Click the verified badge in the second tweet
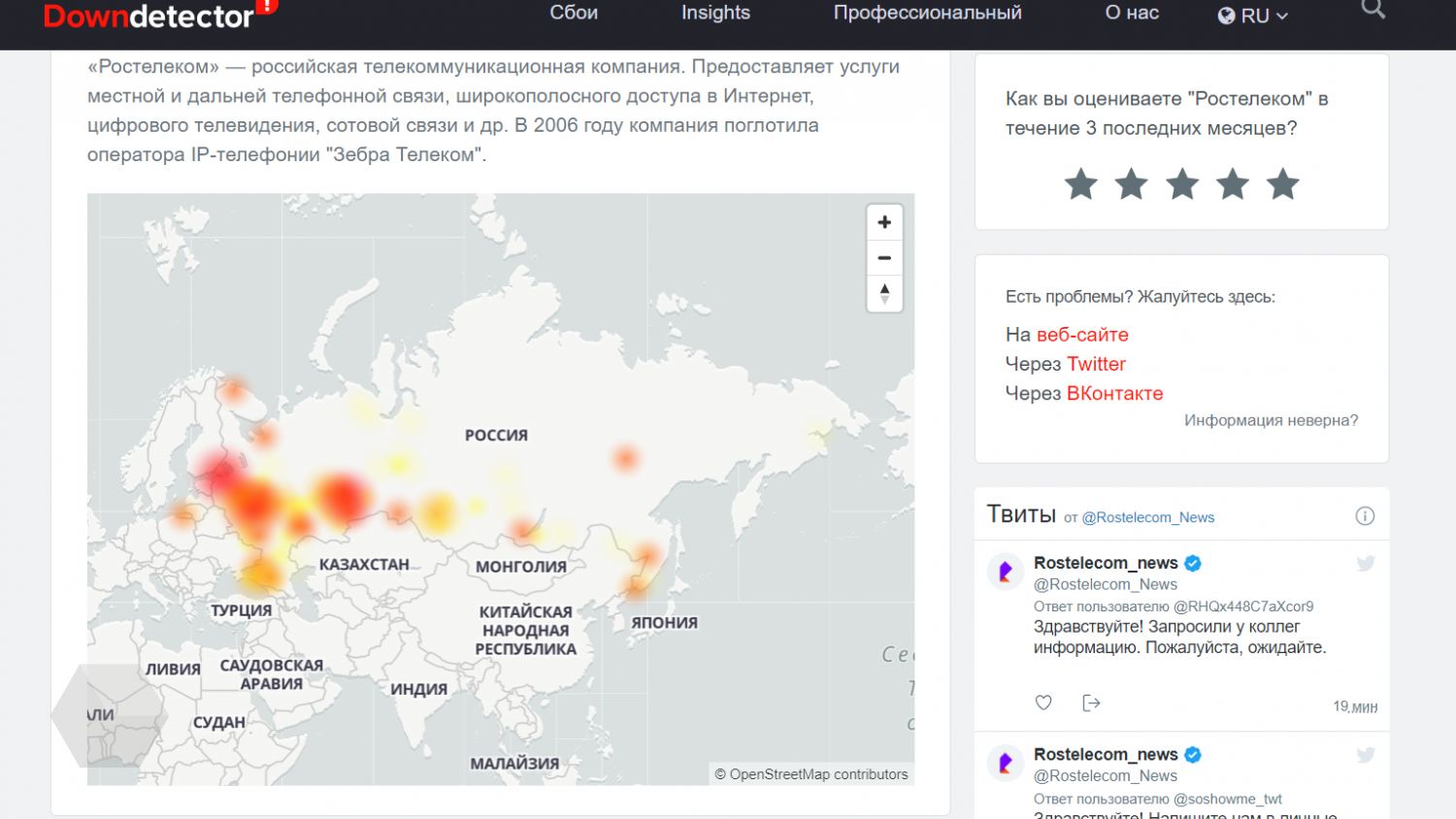Screen dimensions: 1456x819 [1193, 755]
